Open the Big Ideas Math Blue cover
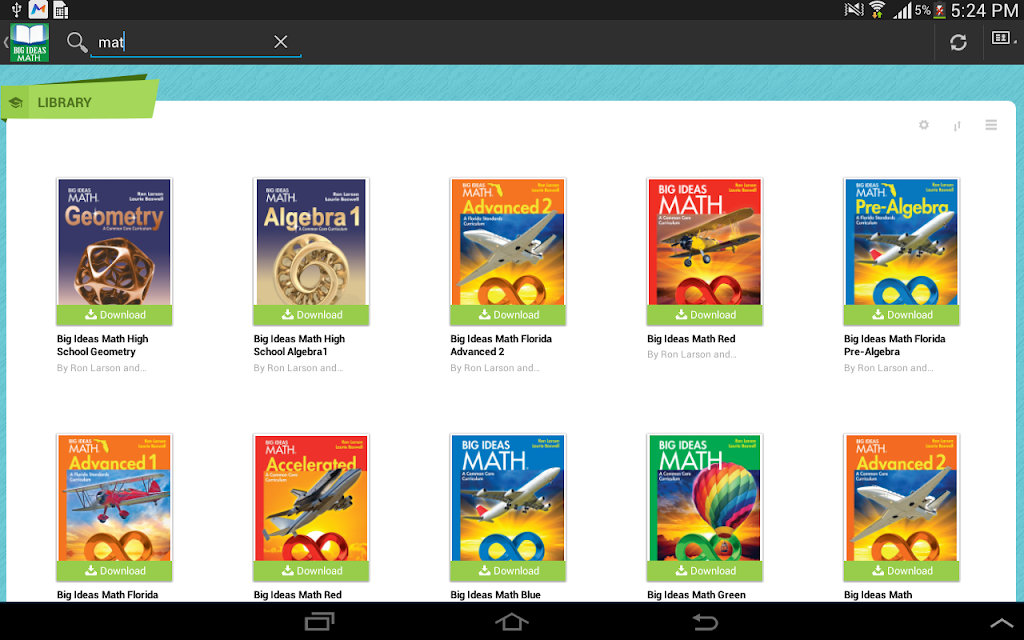The height and width of the screenshot is (640, 1024). click(x=508, y=498)
